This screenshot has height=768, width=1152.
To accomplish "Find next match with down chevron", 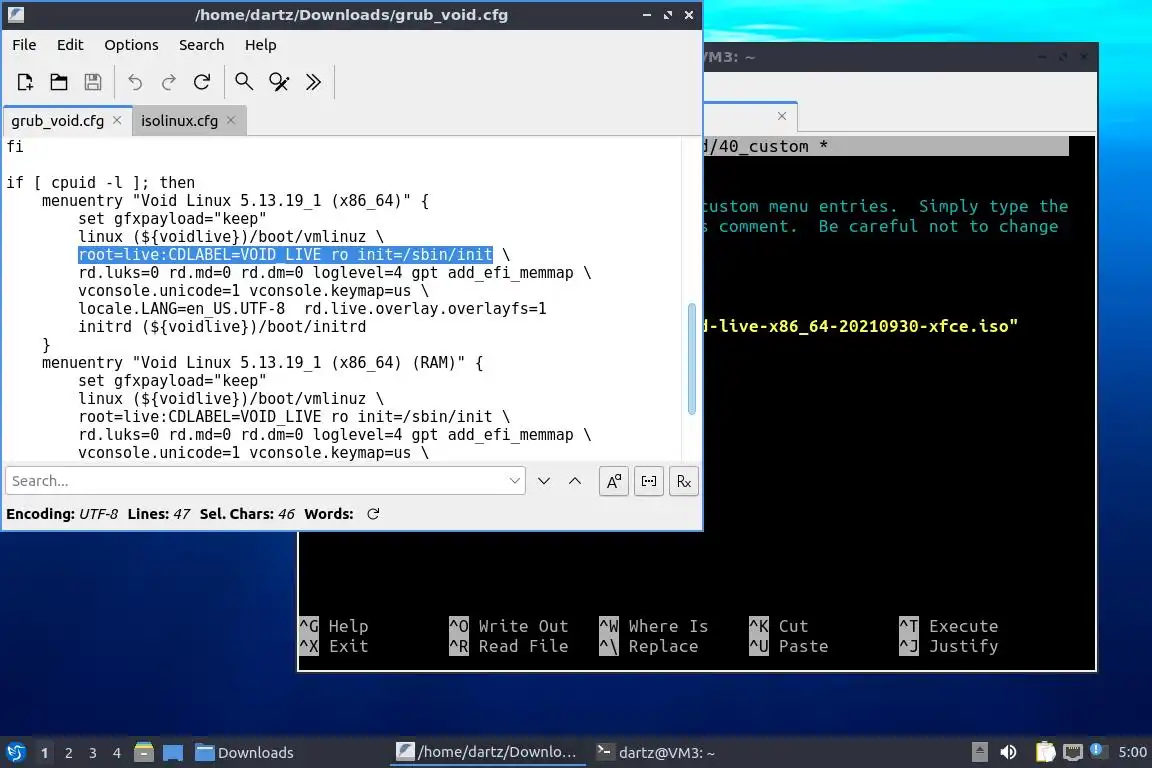I will click(x=544, y=481).
